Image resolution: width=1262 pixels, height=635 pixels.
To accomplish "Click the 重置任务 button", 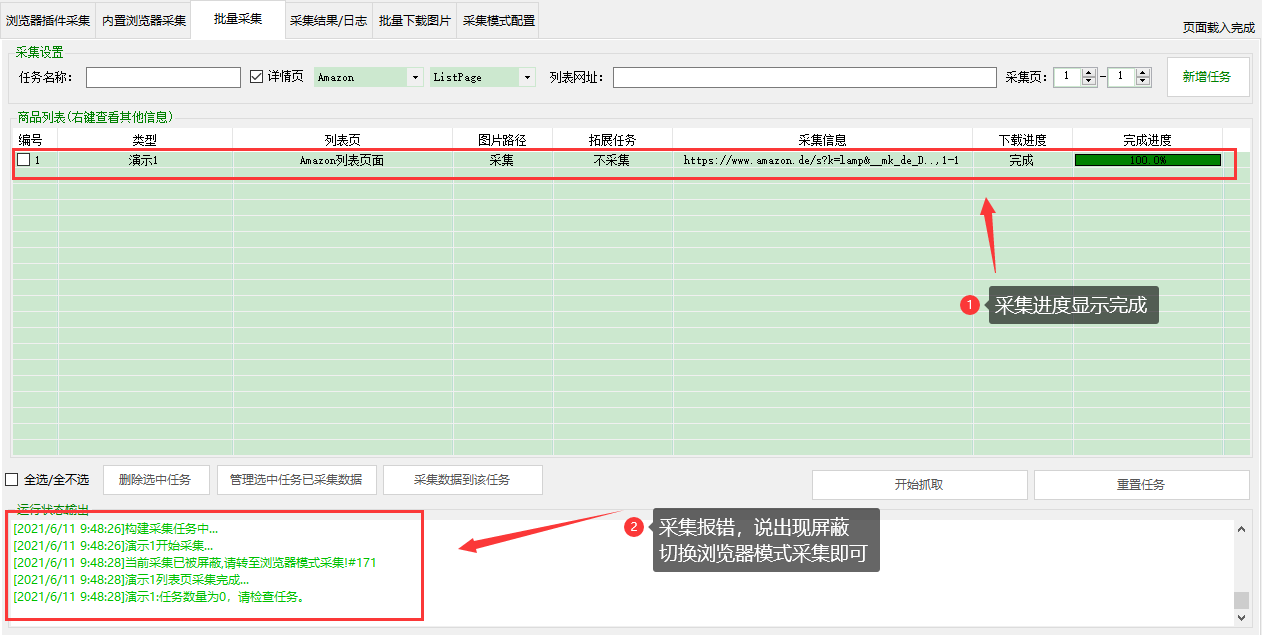I will pos(1141,485).
